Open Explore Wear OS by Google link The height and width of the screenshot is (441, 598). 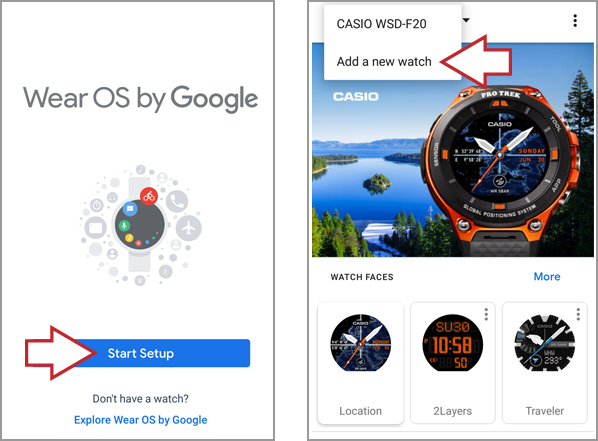[x=140, y=420]
